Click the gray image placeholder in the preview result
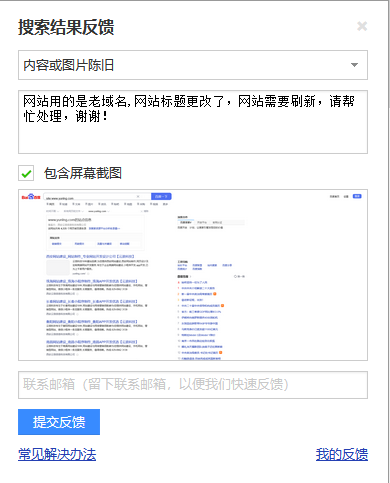Image resolution: width=390 pixels, height=483 pixels. (58, 267)
